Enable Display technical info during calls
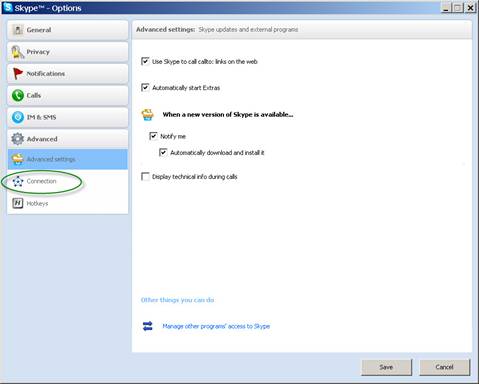The image size is (479, 384). pos(145,176)
